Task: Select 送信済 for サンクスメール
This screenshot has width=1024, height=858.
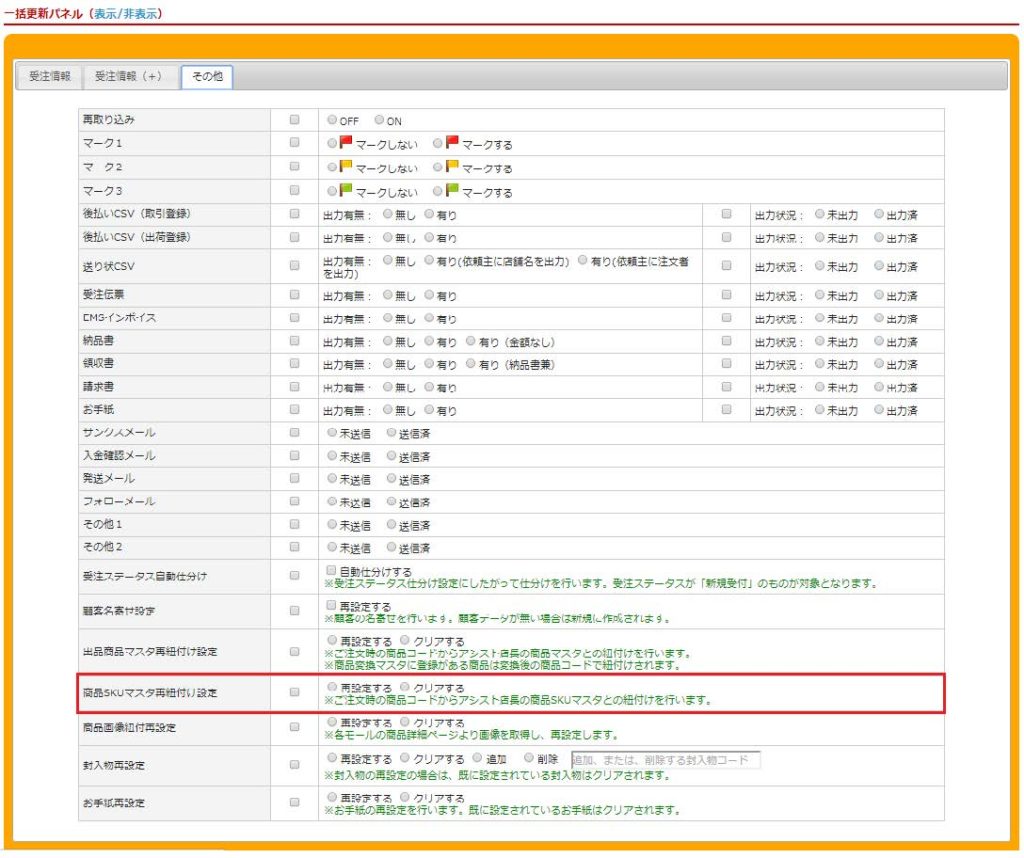Action: [391, 432]
